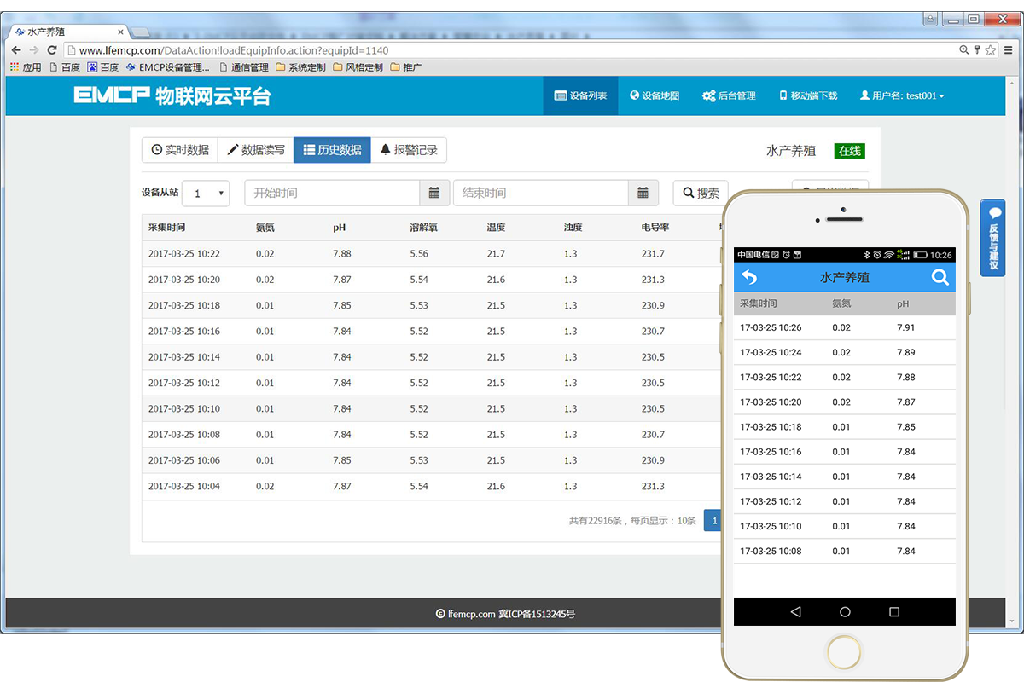Tap the Android back navigation triangle
This screenshot has height=682, width=1024.
click(x=795, y=612)
